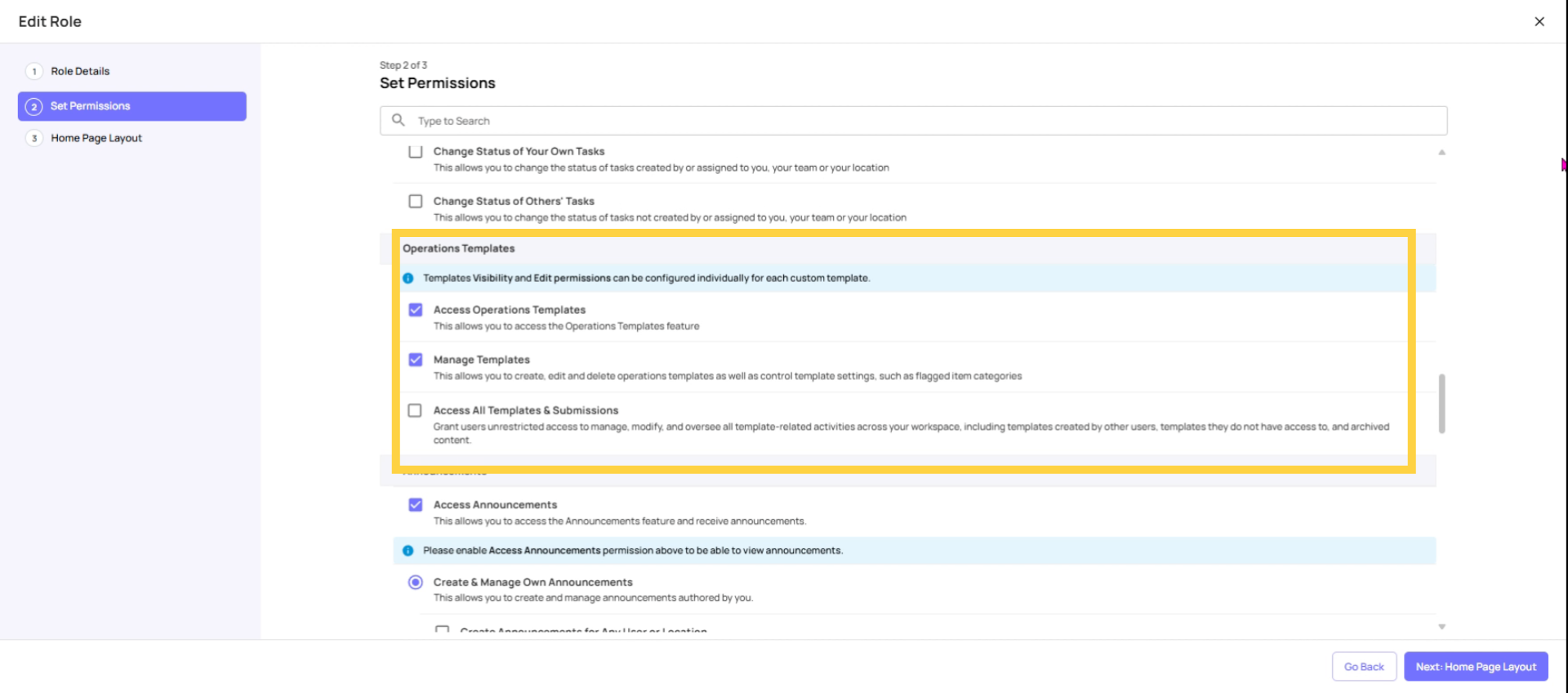Click the info icon beside Templates Visibility note

pyautogui.click(x=408, y=277)
